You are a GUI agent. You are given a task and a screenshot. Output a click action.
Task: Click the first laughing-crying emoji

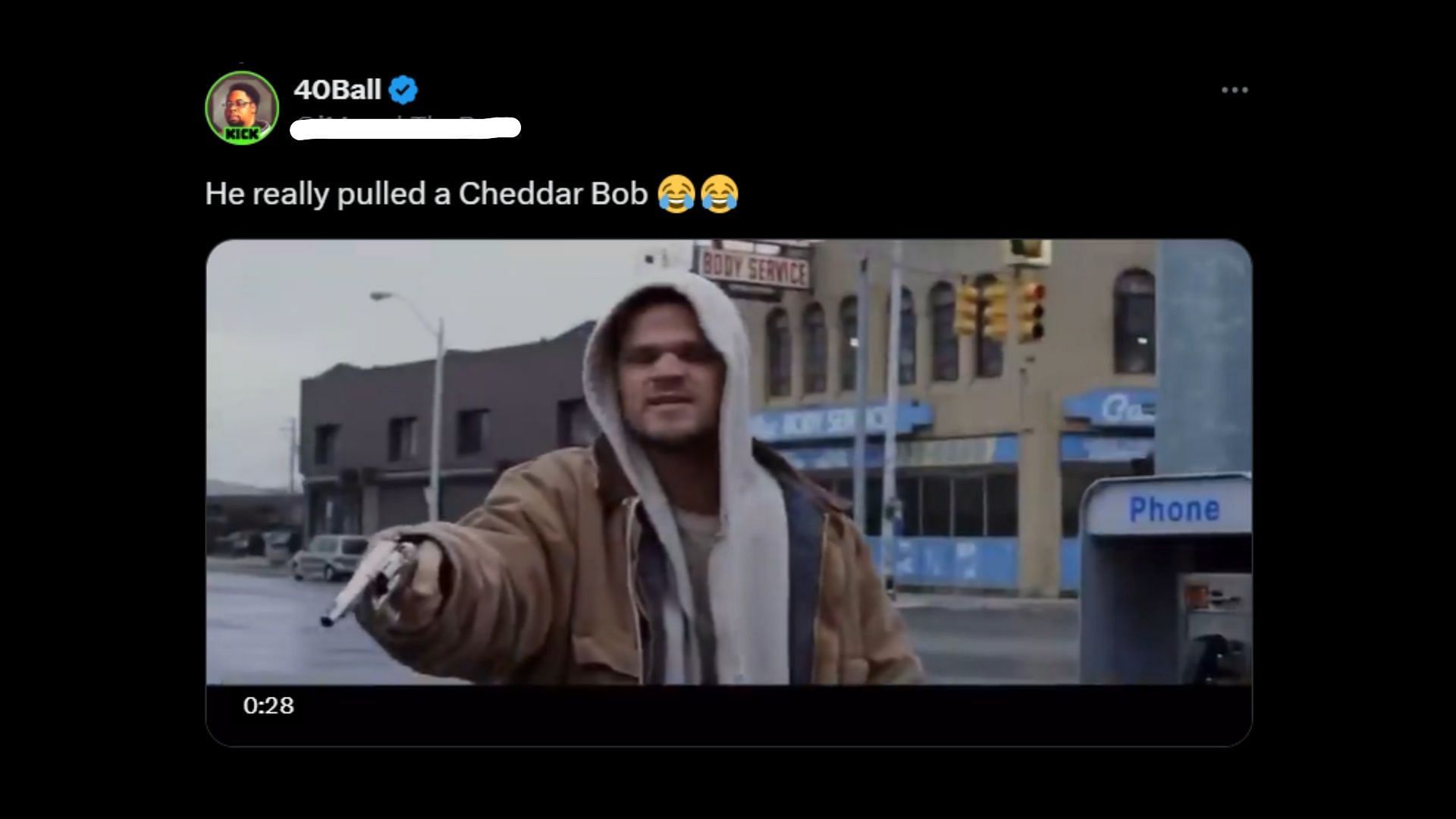coord(676,193)
